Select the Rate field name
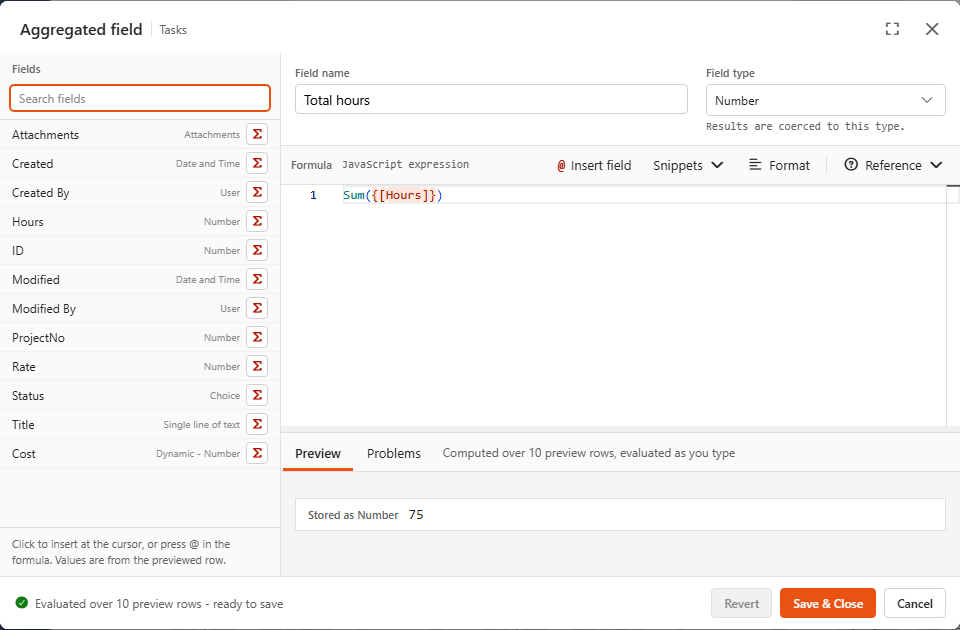This screenshot has height=630, width=960. click(x=23, y=367)
